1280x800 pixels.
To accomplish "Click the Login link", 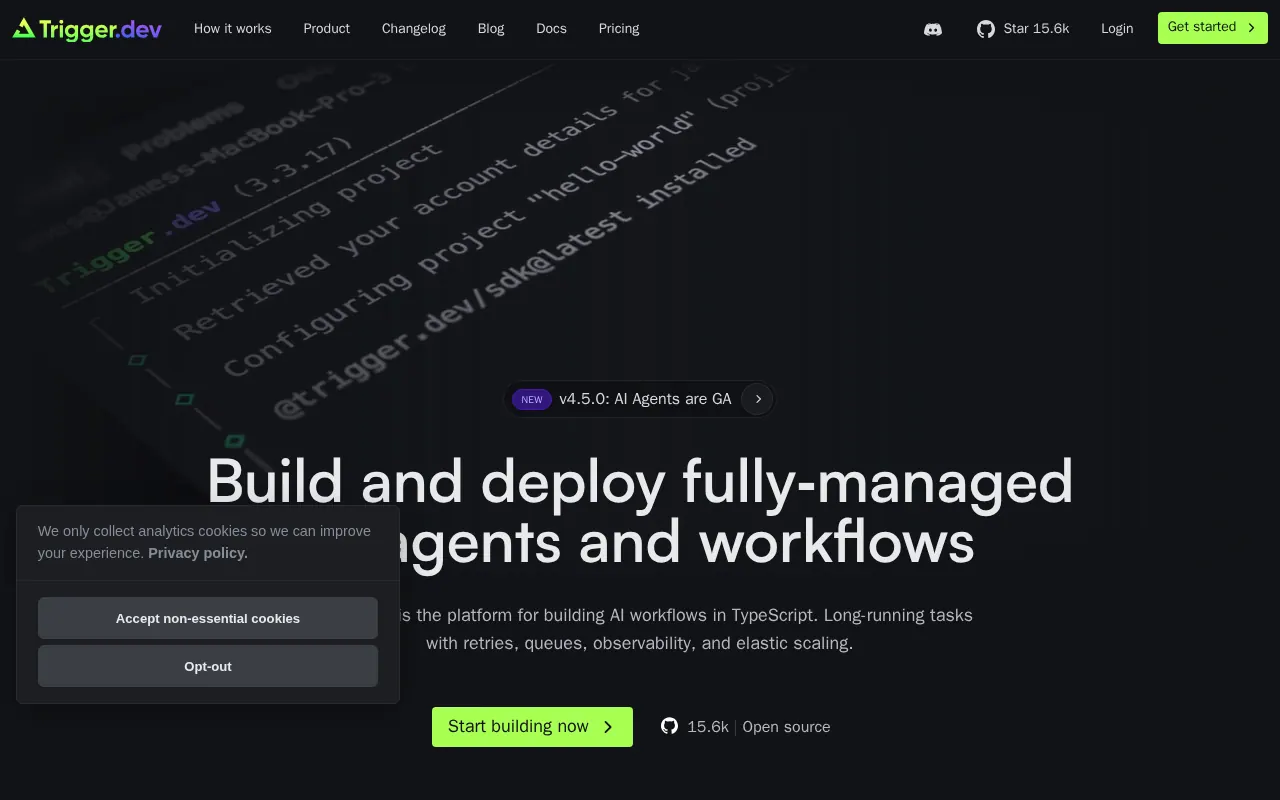I will click(1117, 29).
